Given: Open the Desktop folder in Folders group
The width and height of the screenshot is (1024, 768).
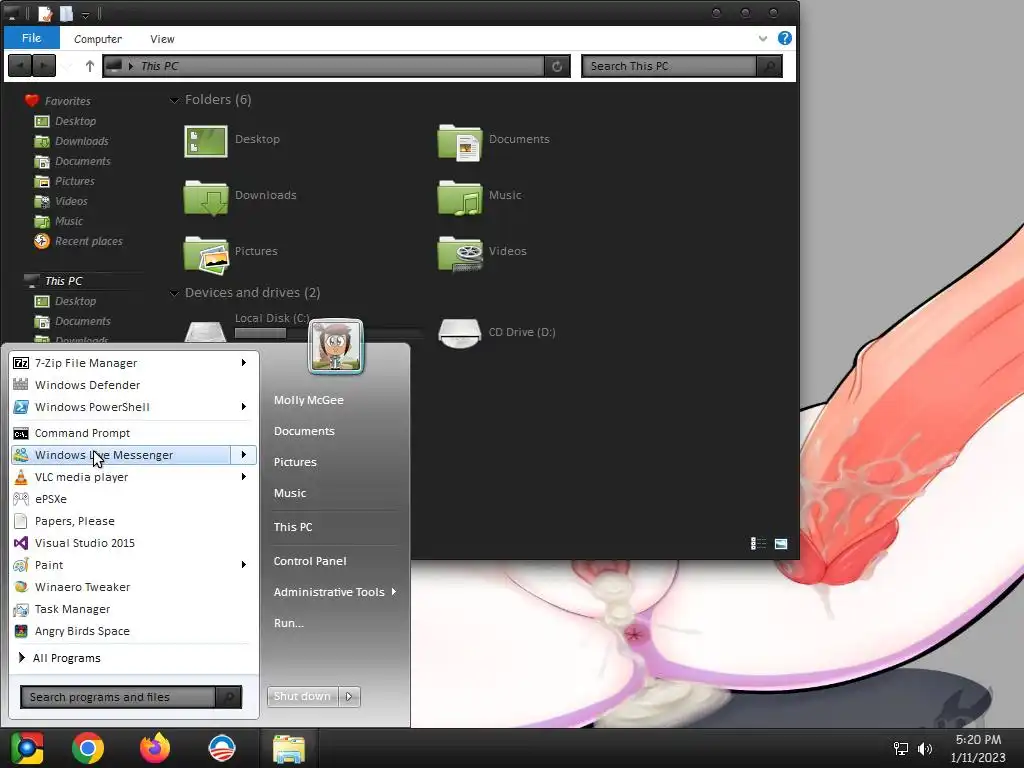Looking at the screenshot, I should pyautogui.click(x=232, y=141).
